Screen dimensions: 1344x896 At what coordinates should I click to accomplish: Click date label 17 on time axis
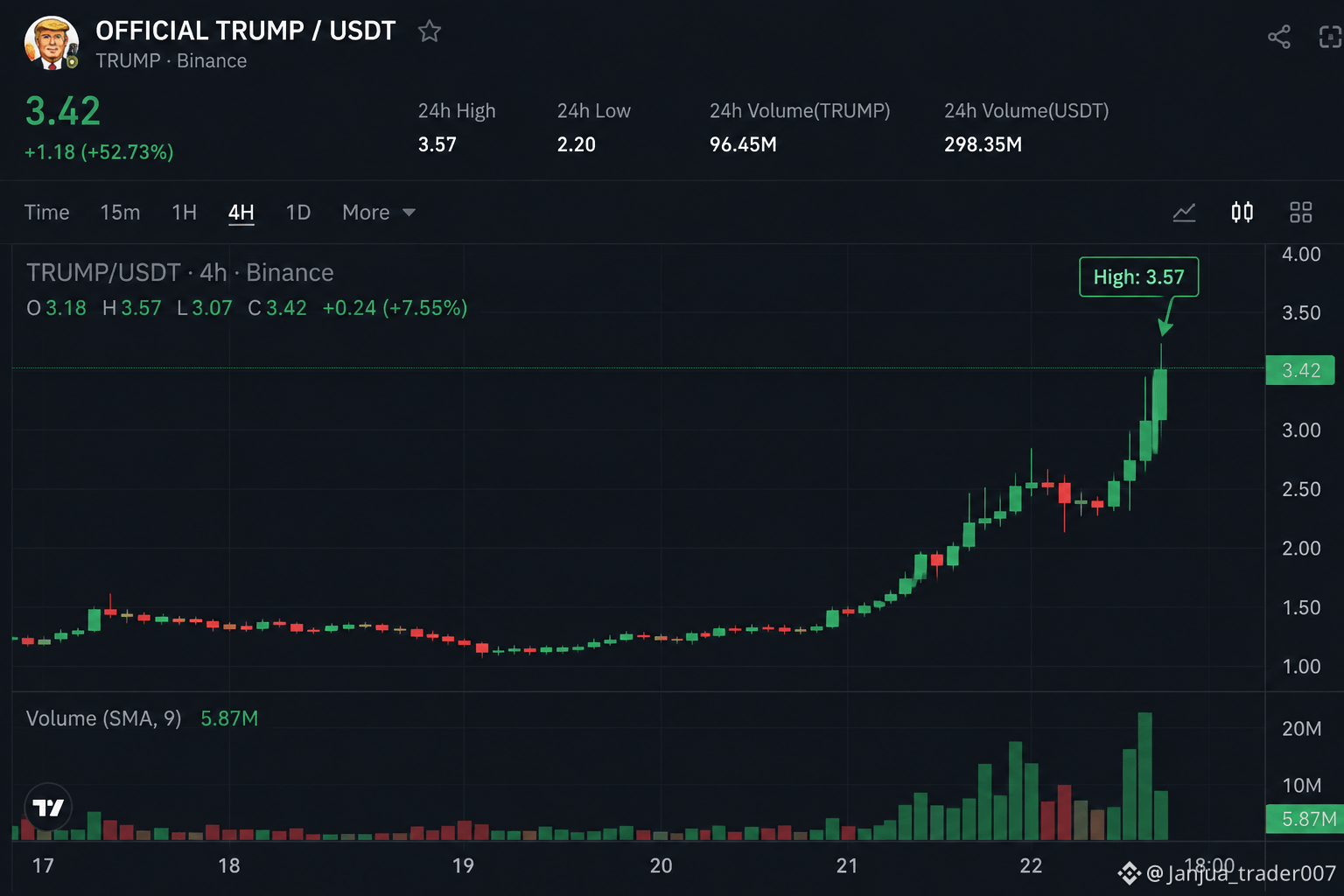[x=43, y=866]
